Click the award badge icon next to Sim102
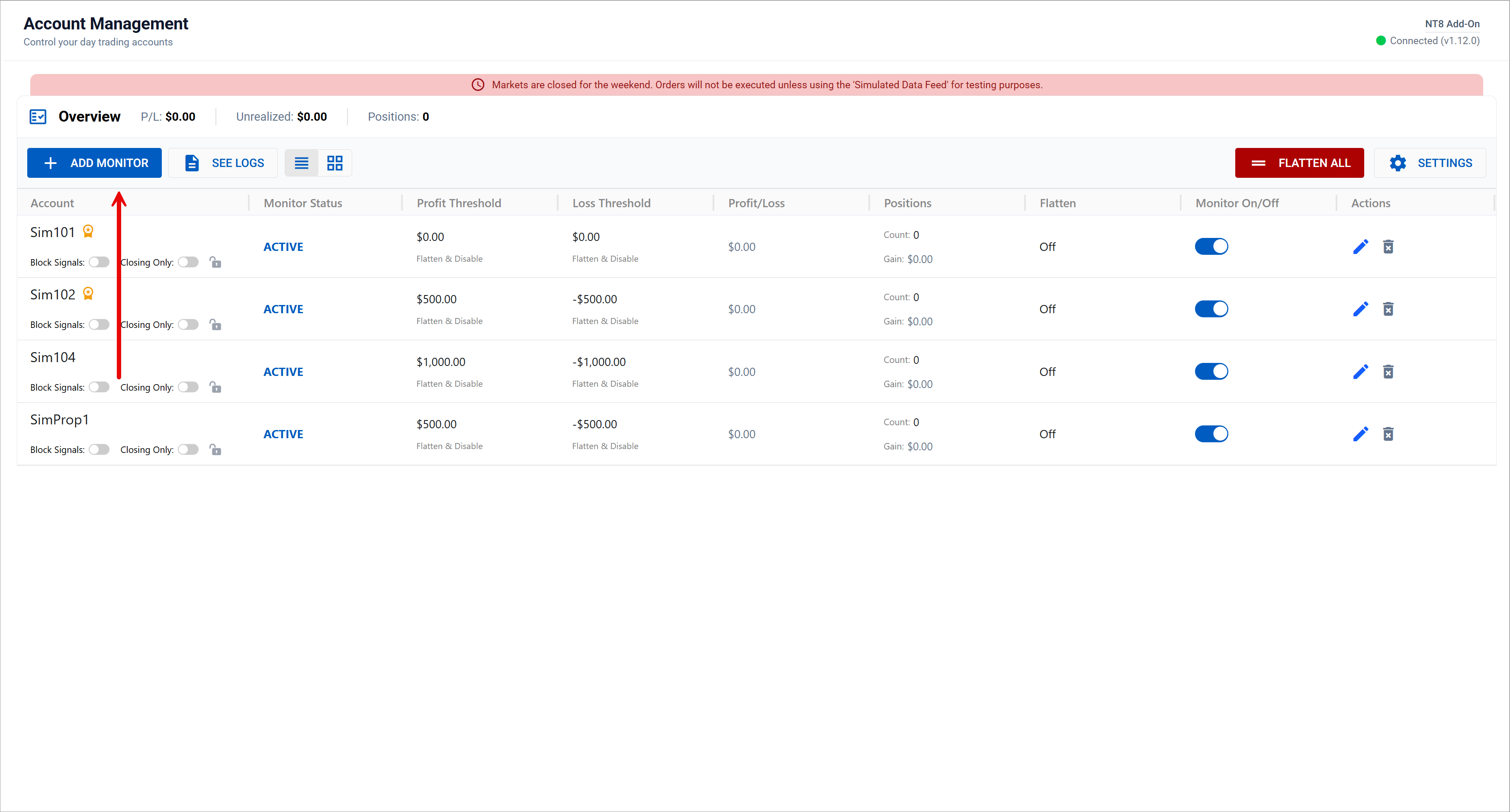Image resolution: width=1510 pixels, height=812 pixels. (x=88, y=294)
